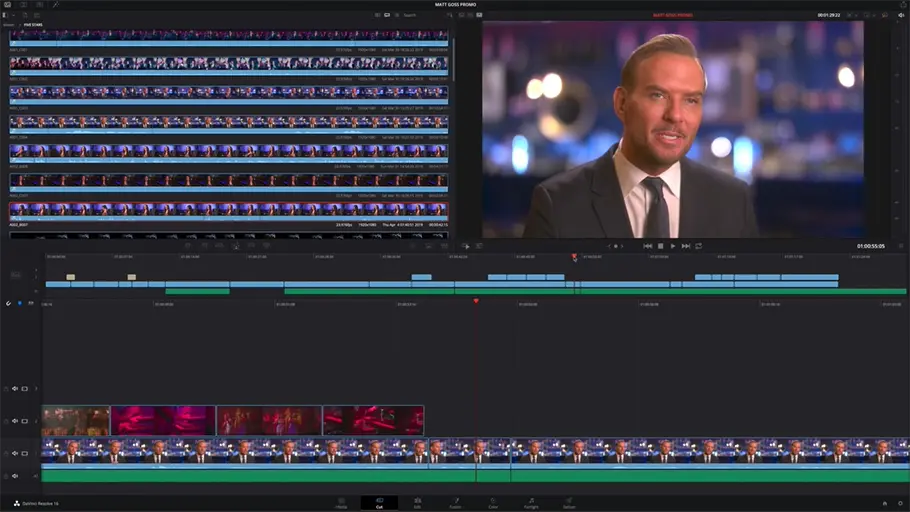Screen dimensions: 910x512
Task: Open the Fairlight page
Action: click(x=531, y=503)
